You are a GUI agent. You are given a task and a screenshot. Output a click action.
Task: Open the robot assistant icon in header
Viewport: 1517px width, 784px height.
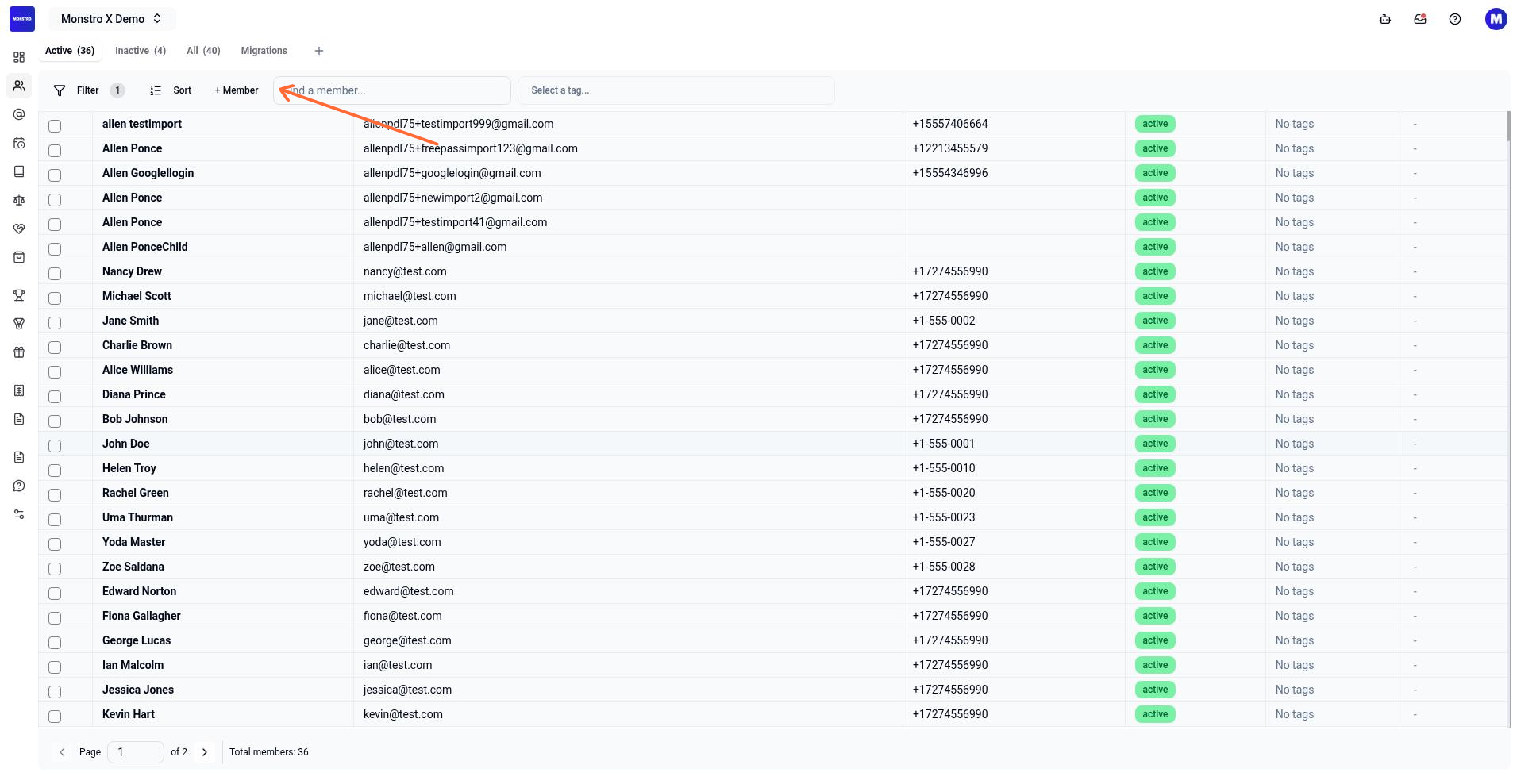point(1385,19)
